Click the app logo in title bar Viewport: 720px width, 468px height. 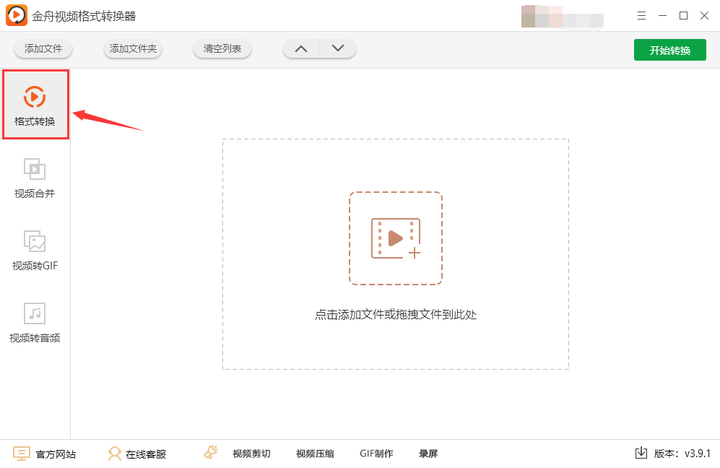click(x=17, y=16)
